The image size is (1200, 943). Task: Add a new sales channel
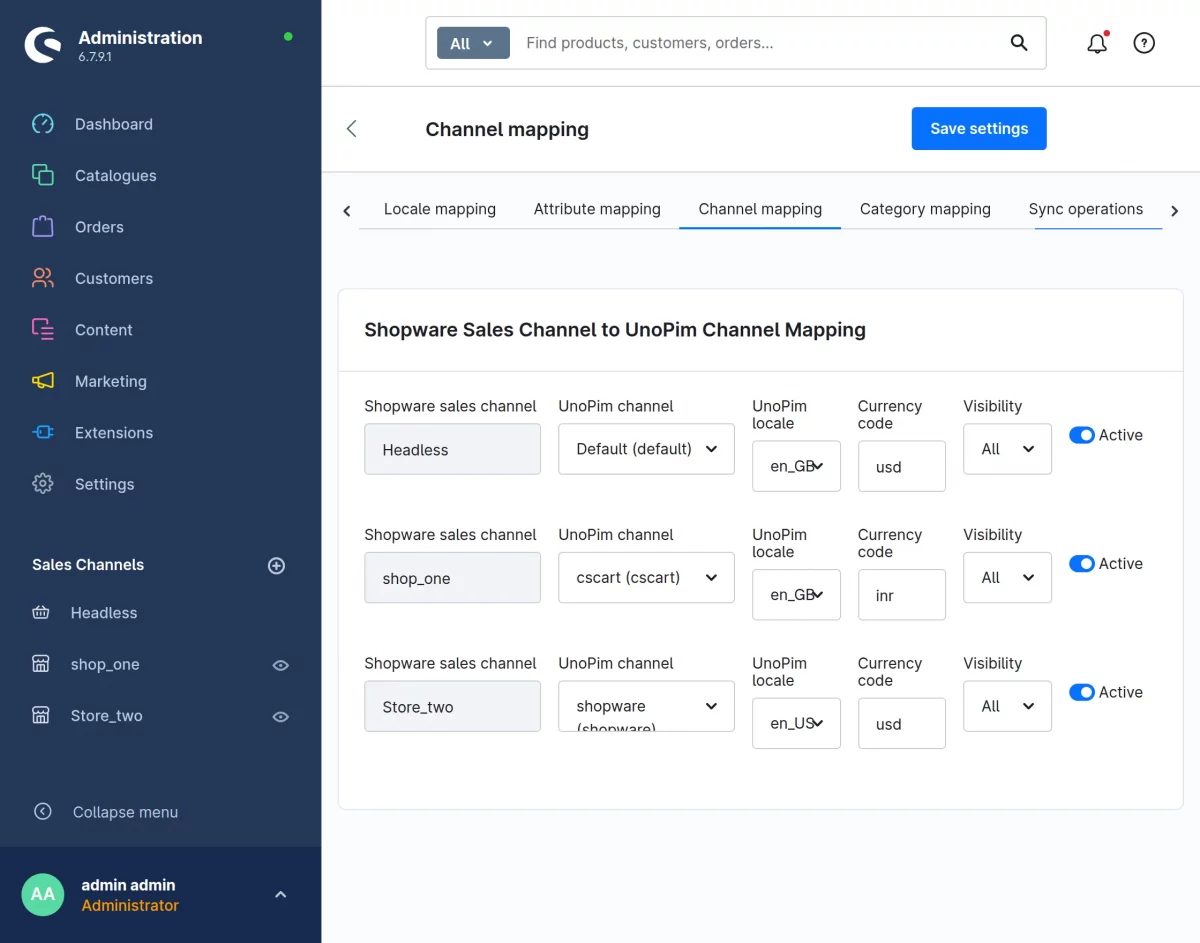277,565
